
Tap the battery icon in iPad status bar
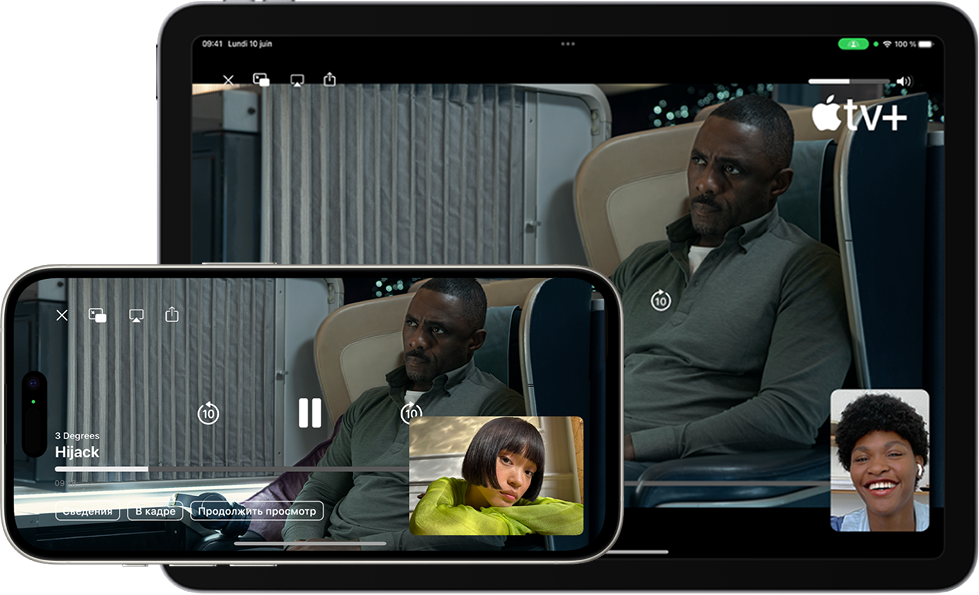(x=926, y=44)
